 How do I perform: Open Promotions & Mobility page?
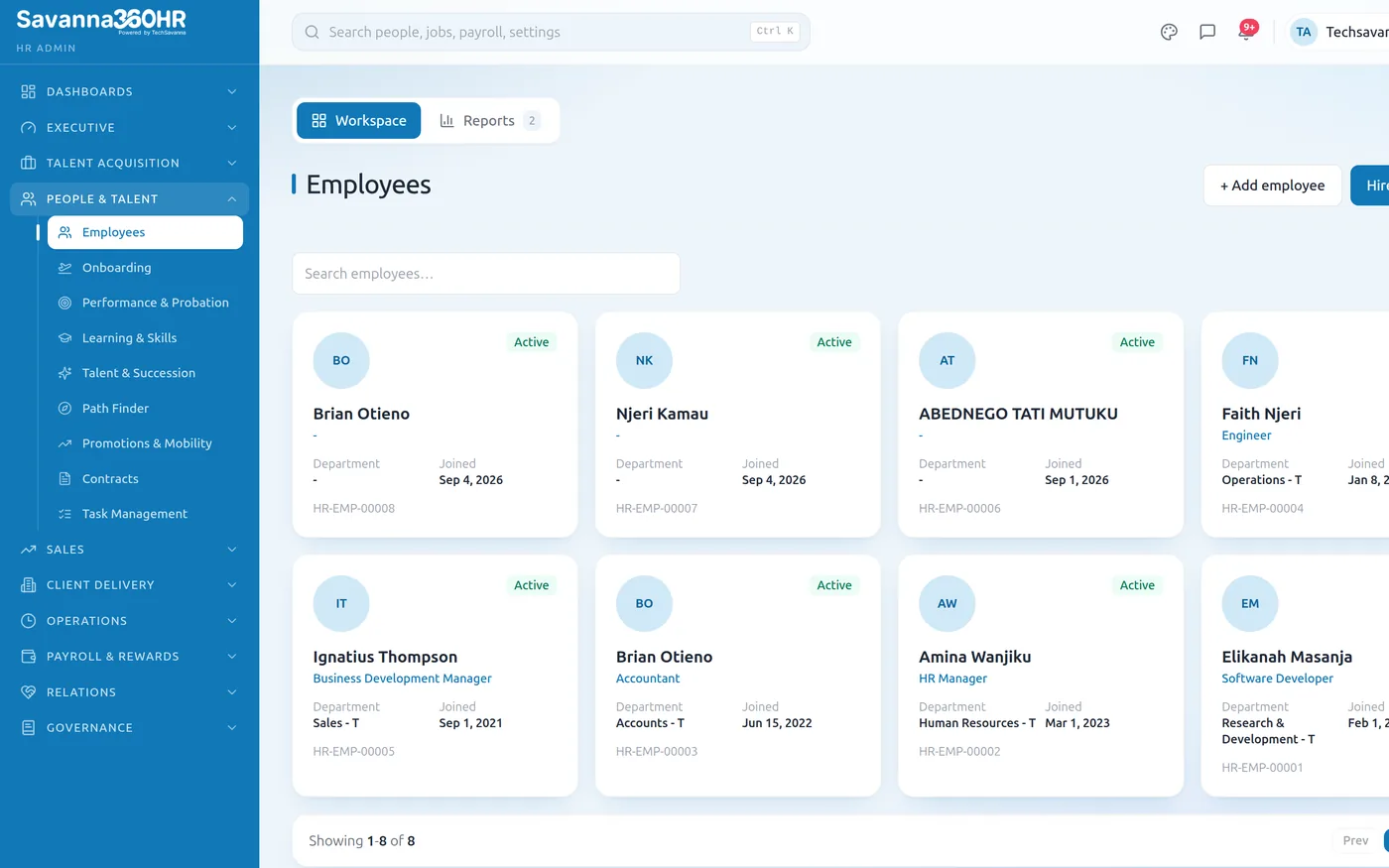tap(145, 443)
